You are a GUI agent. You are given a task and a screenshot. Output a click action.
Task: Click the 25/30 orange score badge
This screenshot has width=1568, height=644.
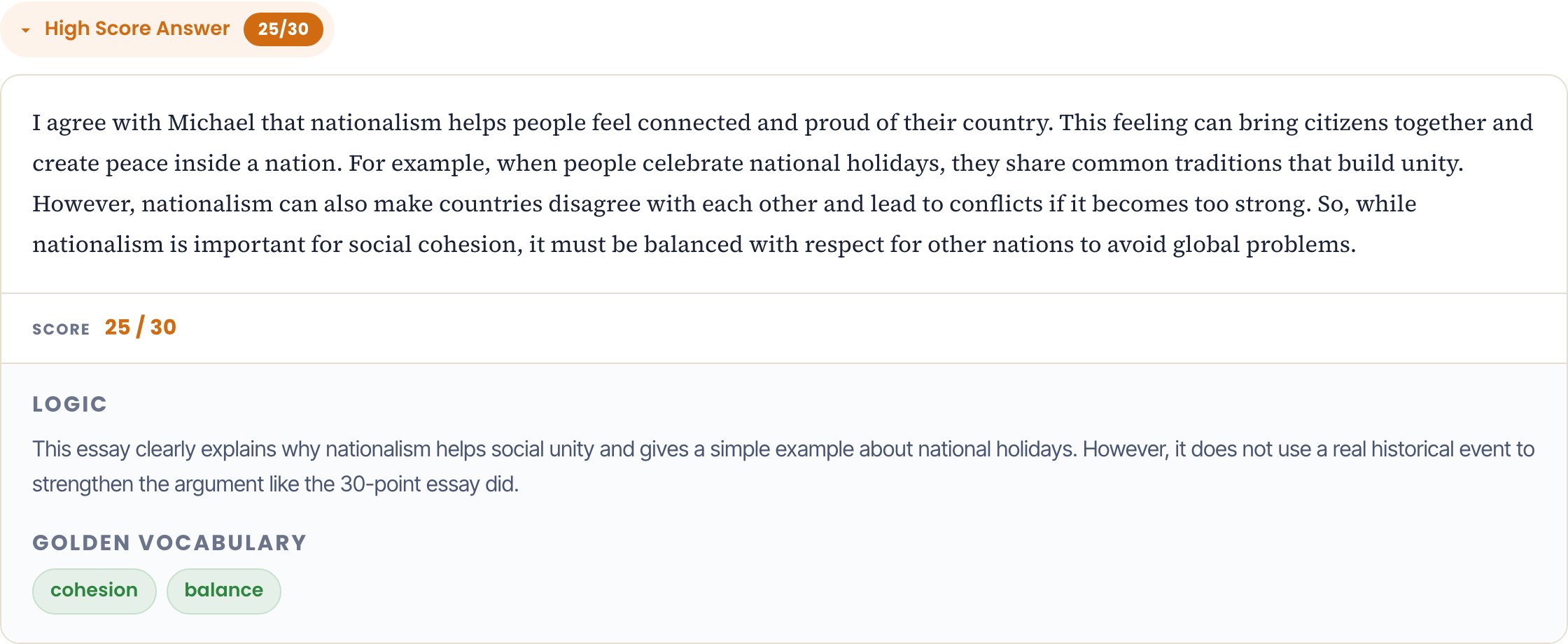283,29
